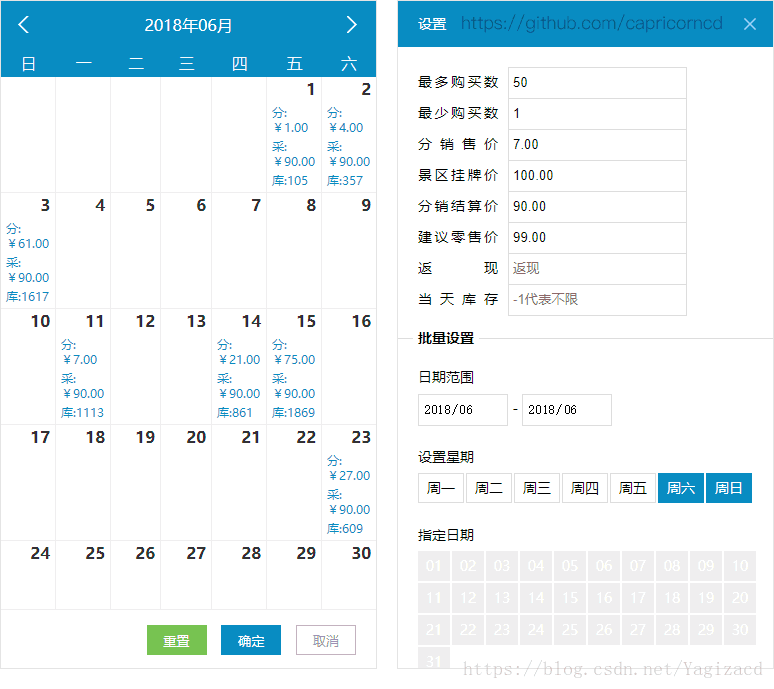Pick specified date 01
The height and width of the screenshot is (689, 774).
pyautogui.click(x=434, y=566)
